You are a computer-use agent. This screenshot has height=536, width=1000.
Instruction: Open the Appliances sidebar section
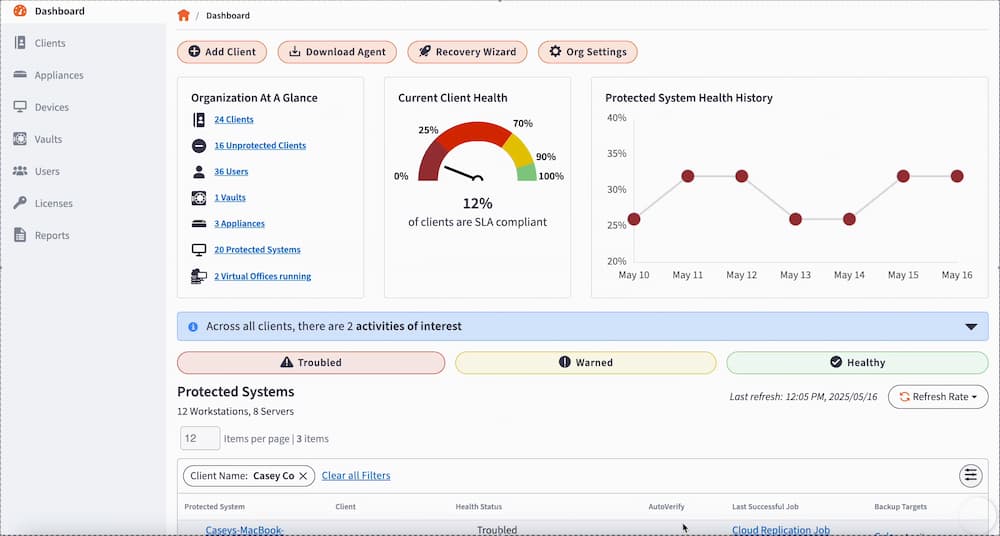58,75
